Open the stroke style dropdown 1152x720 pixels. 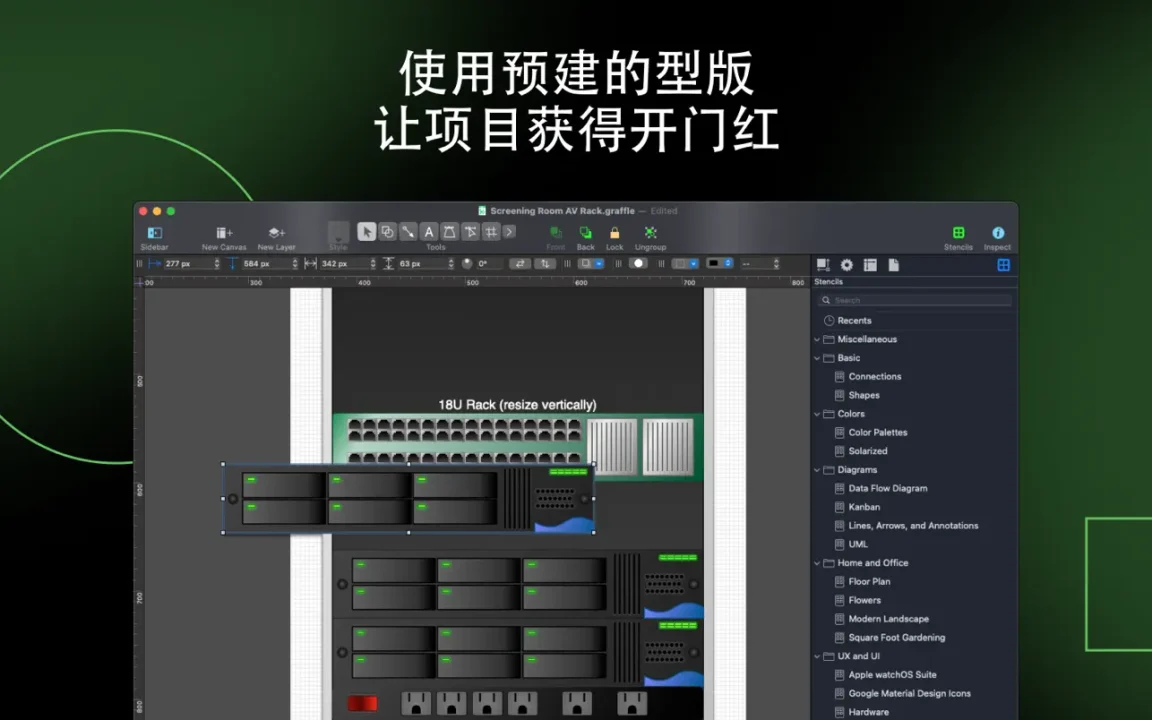click(685, 264)
